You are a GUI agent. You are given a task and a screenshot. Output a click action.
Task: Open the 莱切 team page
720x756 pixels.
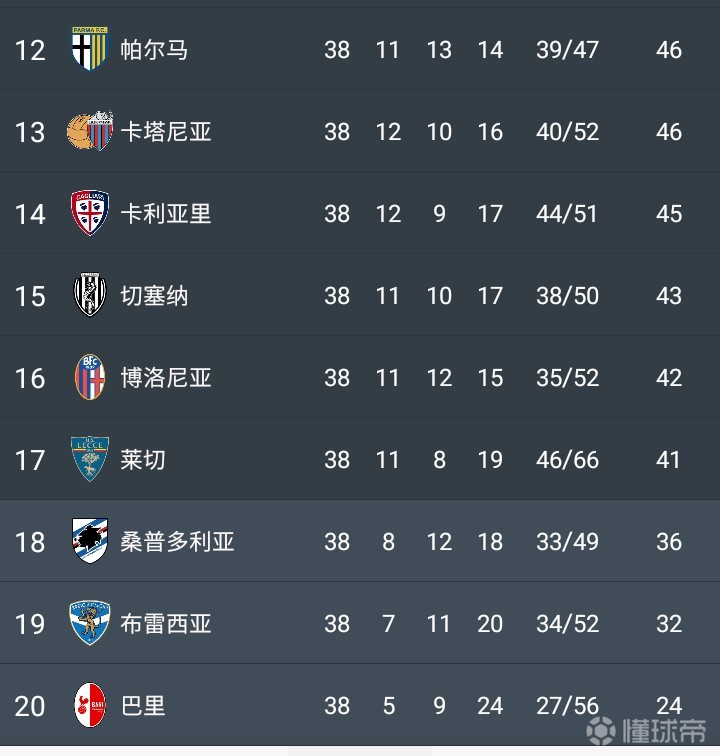tap(143, 459)
